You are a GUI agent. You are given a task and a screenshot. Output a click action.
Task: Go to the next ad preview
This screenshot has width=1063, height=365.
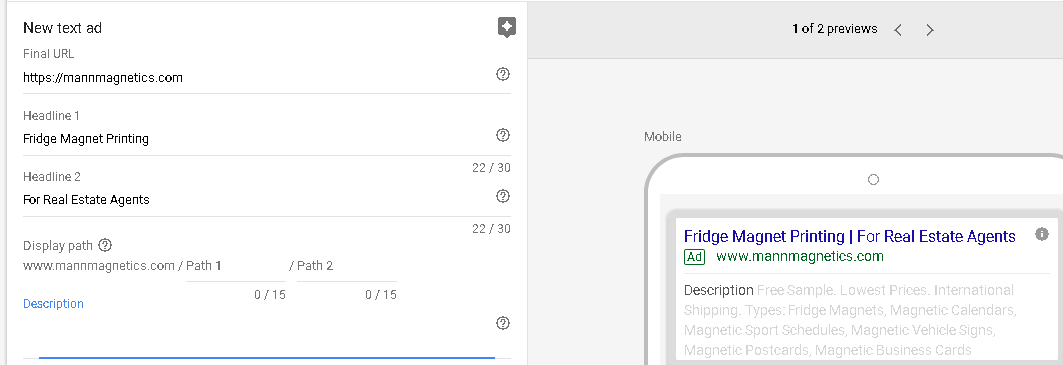coord(930,30)
